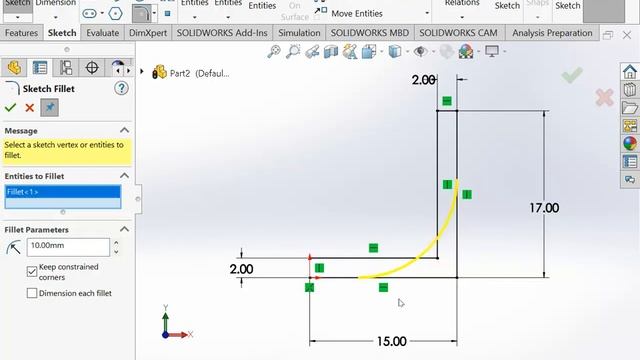Toggle the keep visible pushpin

pyautogui.click(x=49, y=108)
